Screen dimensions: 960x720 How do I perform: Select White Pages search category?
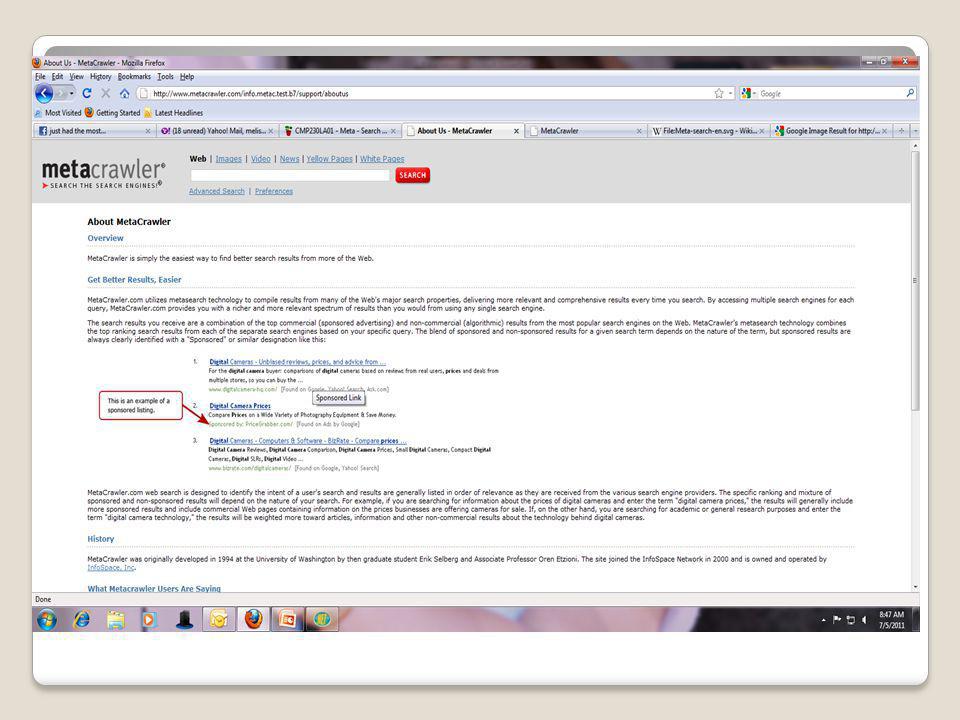pos(382,159)
